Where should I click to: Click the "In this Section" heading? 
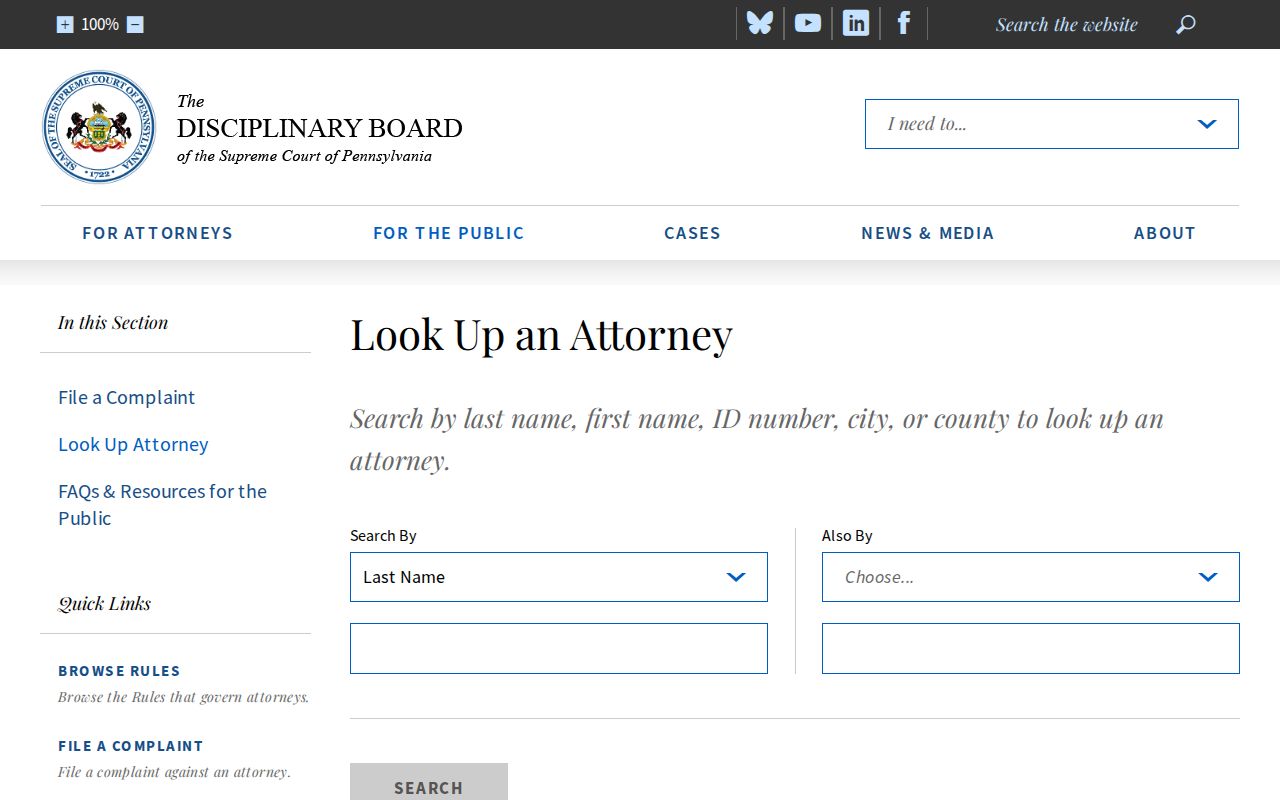coord(113,322)
